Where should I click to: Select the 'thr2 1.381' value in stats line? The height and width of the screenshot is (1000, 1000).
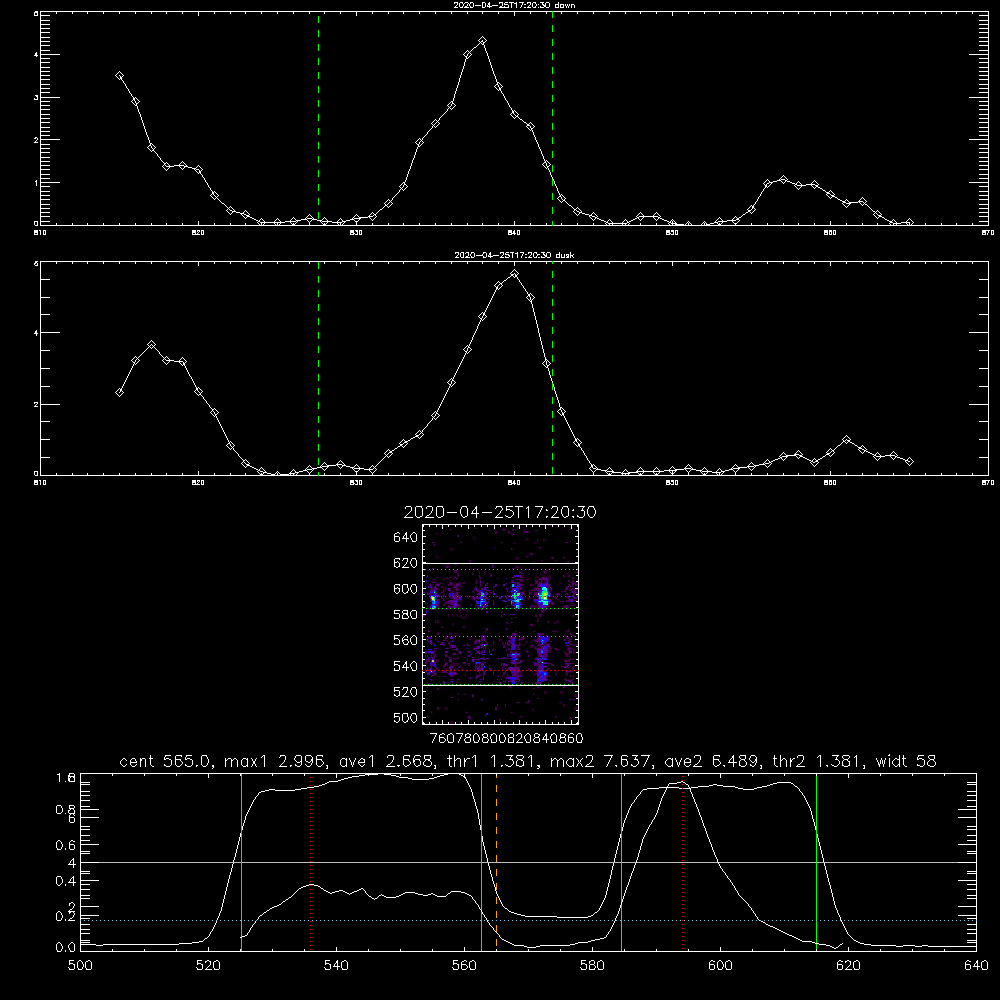click(819, 761)
